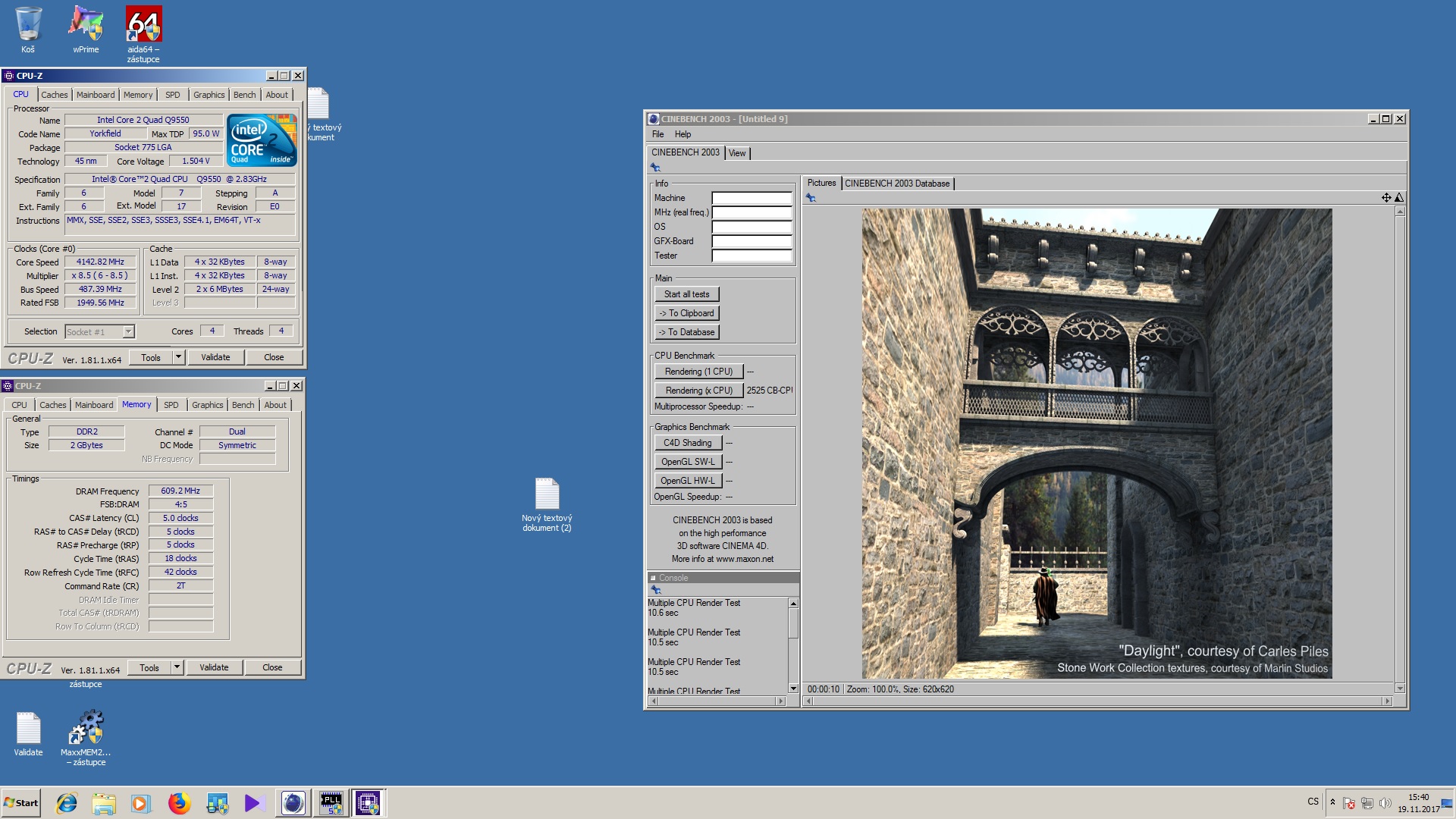Viewport: 1456px width, 819px height.
Task: Open About tab in lower CPU-Z window
Action: tap(275, 405)
